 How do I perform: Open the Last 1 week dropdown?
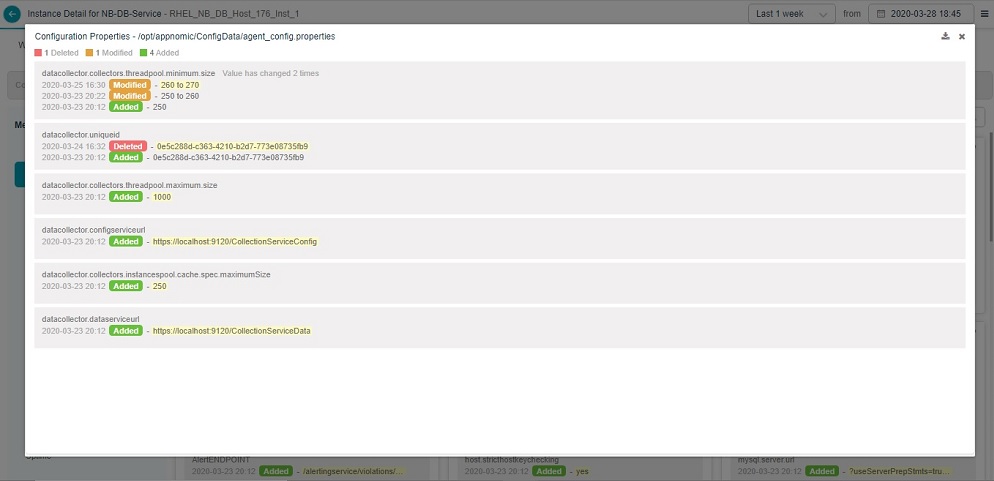(x=792, y=14)
